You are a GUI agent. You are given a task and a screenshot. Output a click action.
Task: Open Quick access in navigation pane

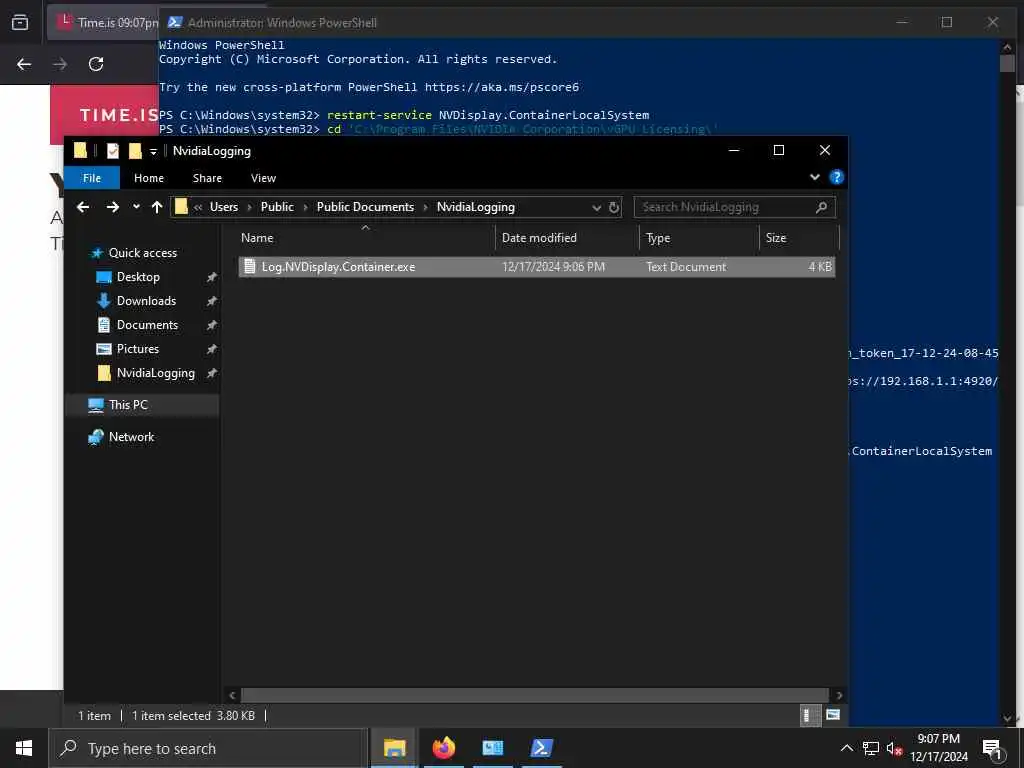(x=142, y=253)
